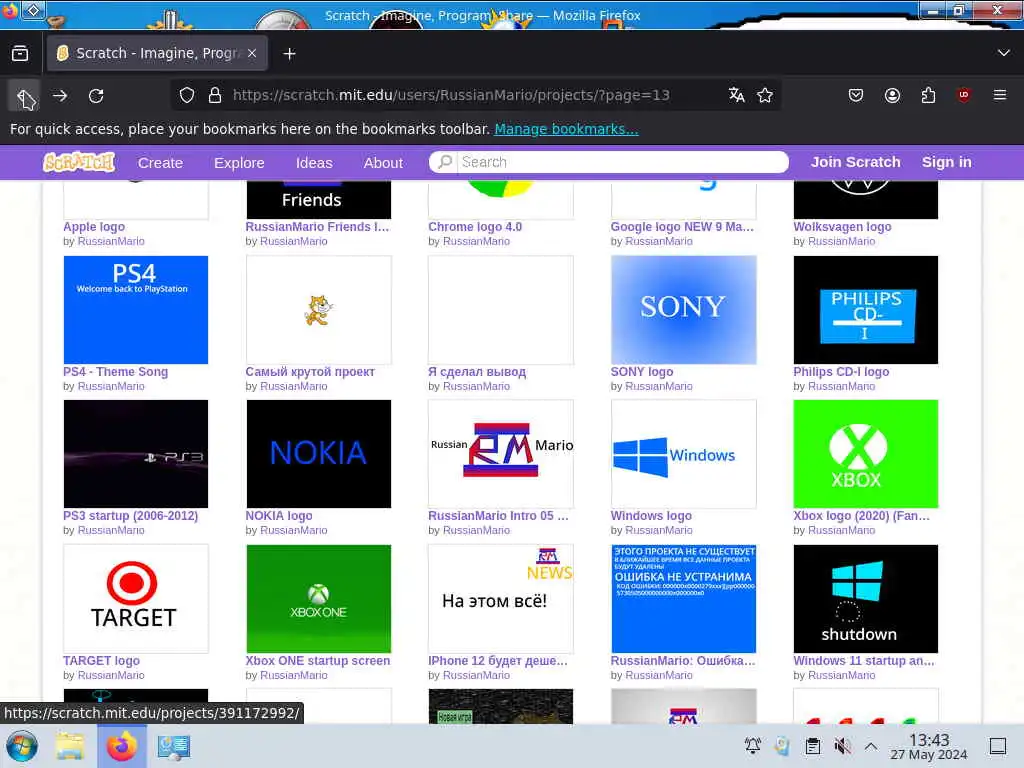Click the Manage bookmarks link
The height and width of the screenshot is (768, 1024).
pos(566,129)
